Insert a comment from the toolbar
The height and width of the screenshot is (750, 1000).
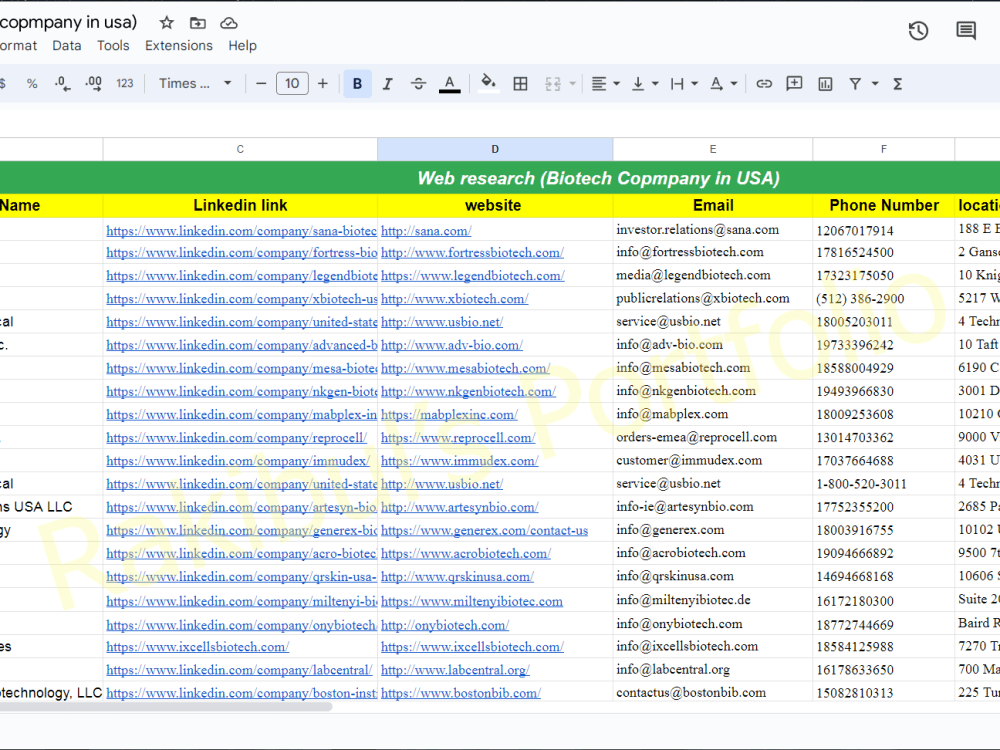tap(794, 84)
